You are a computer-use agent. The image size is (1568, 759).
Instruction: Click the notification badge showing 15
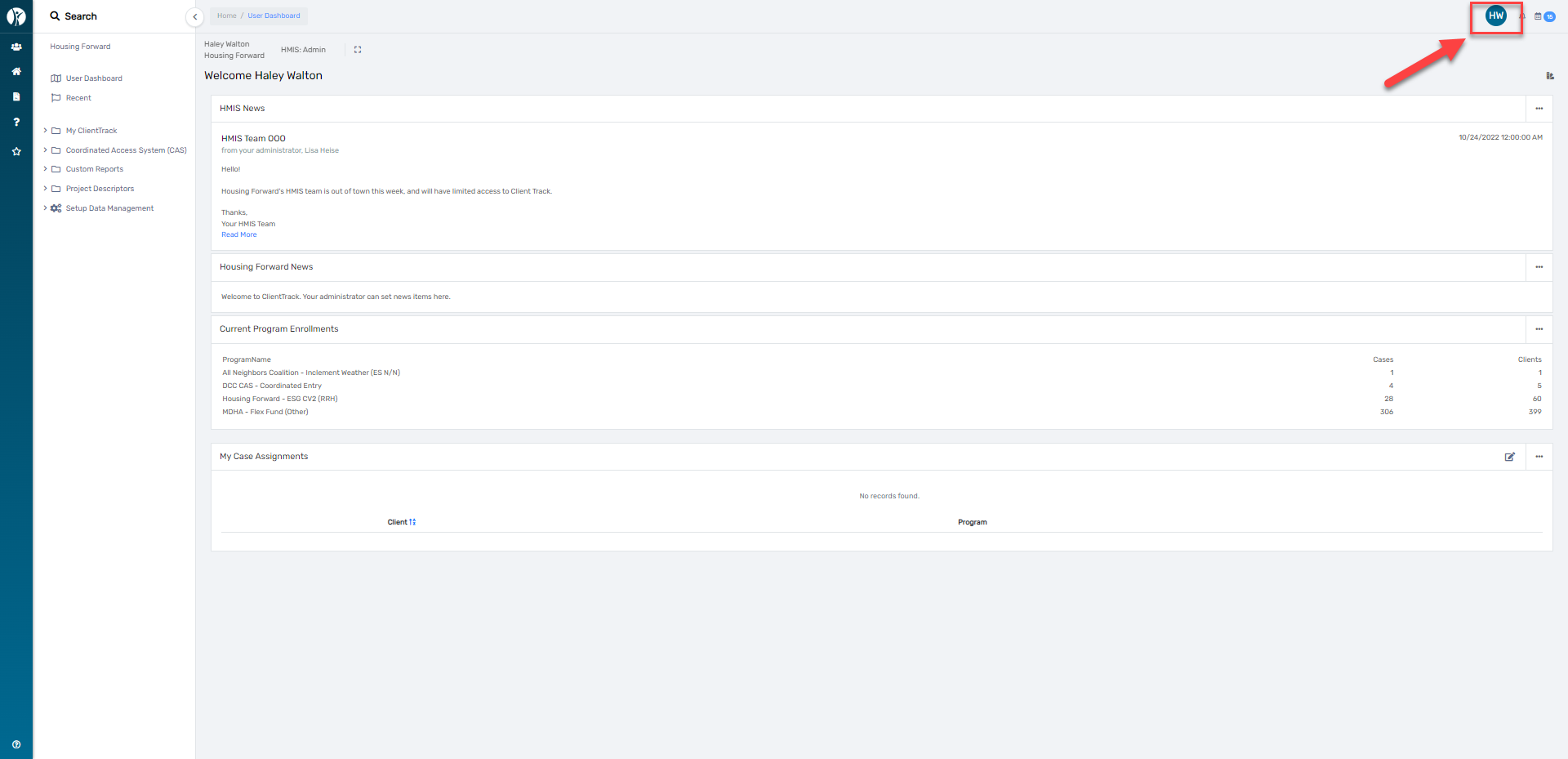pyautogui.click(x=1551, y=16)
